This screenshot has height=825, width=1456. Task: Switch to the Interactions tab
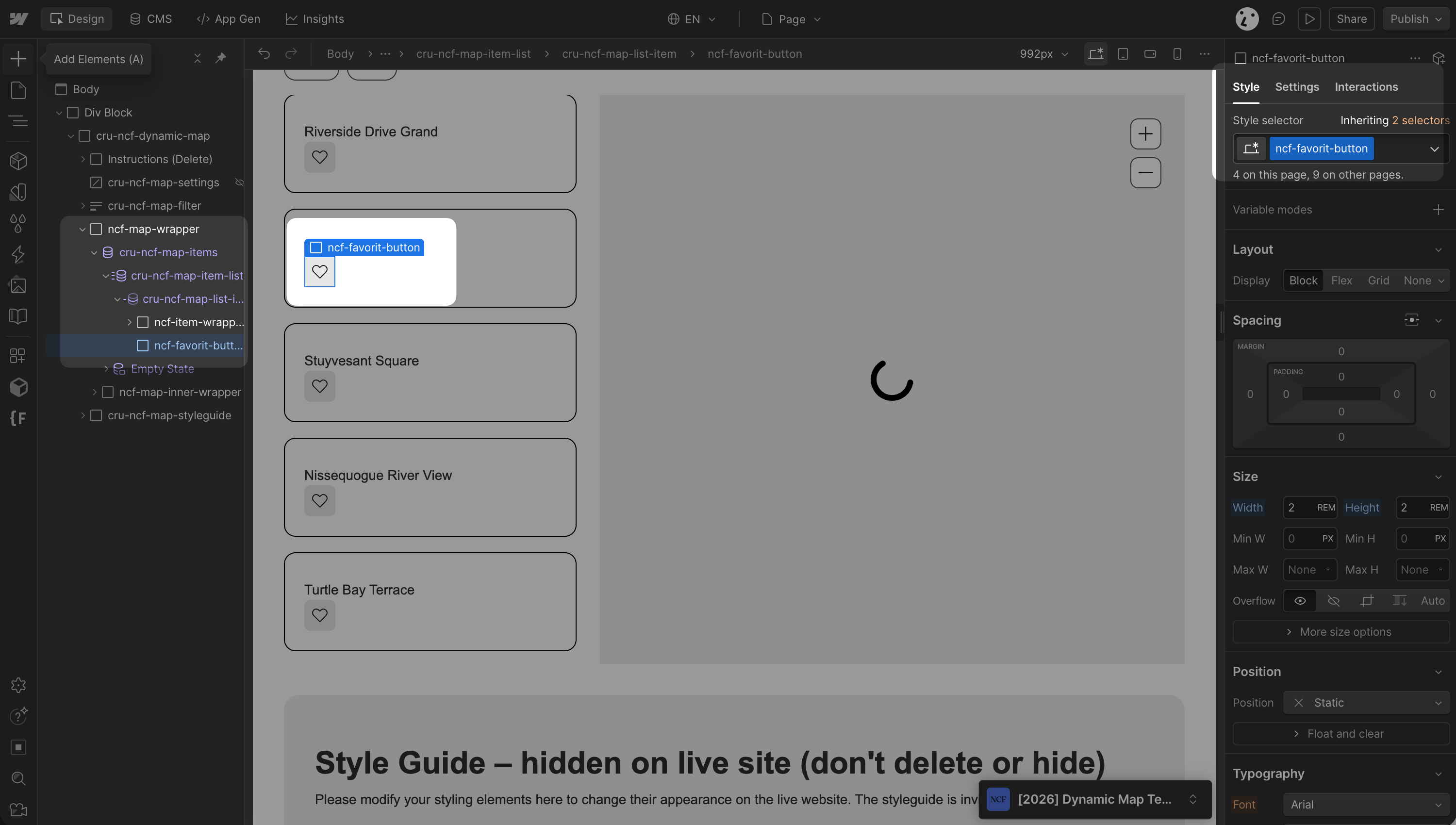[1366, 87]
